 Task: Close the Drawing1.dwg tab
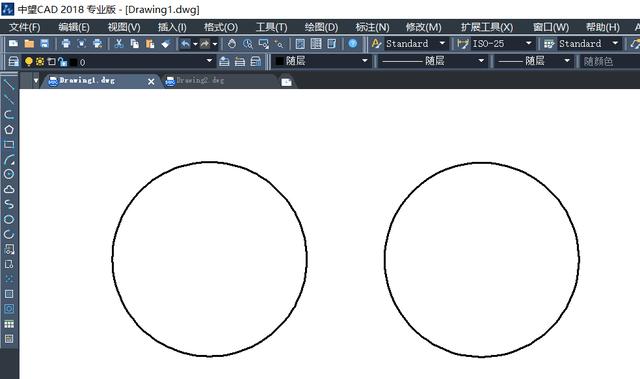pyautogui.click(x=151, y=82)
